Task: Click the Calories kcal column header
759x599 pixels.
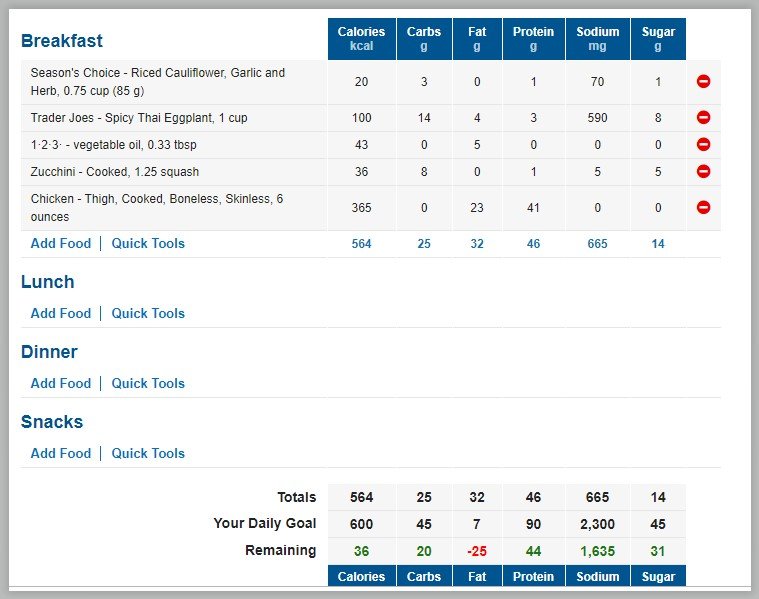Action: 362,39
